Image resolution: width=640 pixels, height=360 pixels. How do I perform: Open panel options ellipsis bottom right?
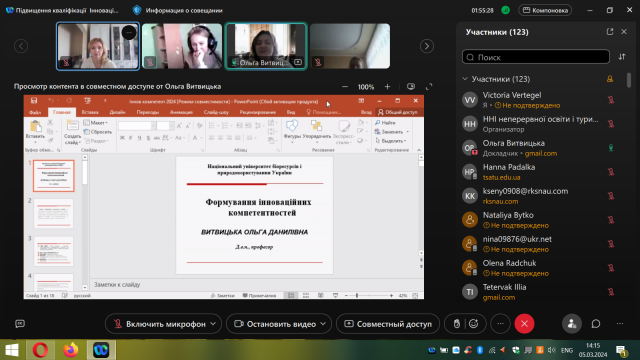[x=620, y=324]
